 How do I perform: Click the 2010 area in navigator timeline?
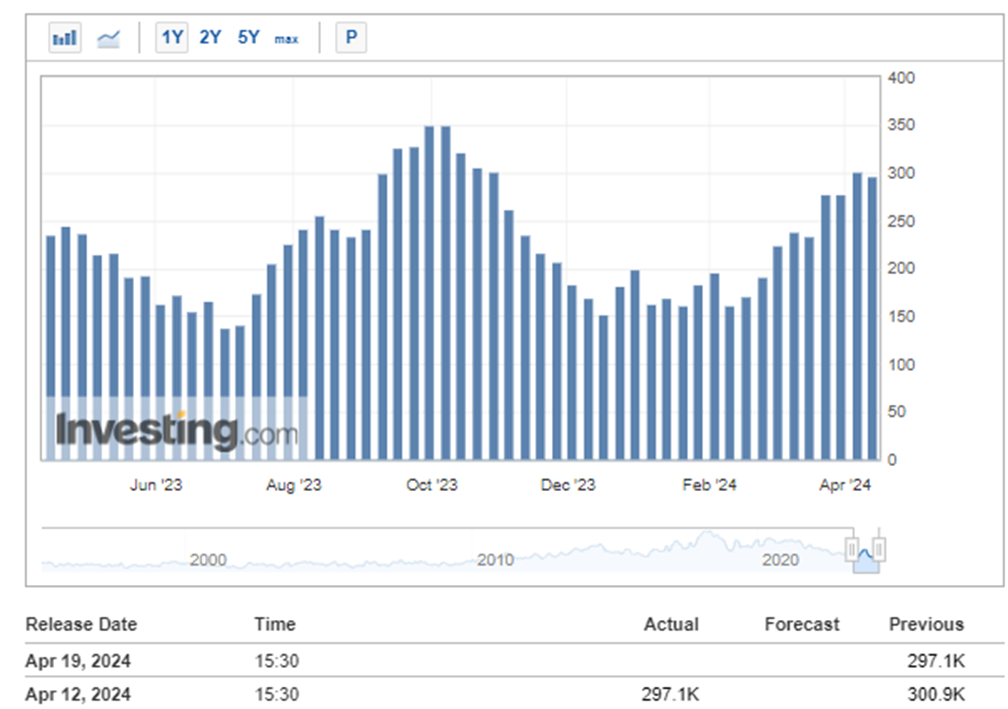click(495, 560)
